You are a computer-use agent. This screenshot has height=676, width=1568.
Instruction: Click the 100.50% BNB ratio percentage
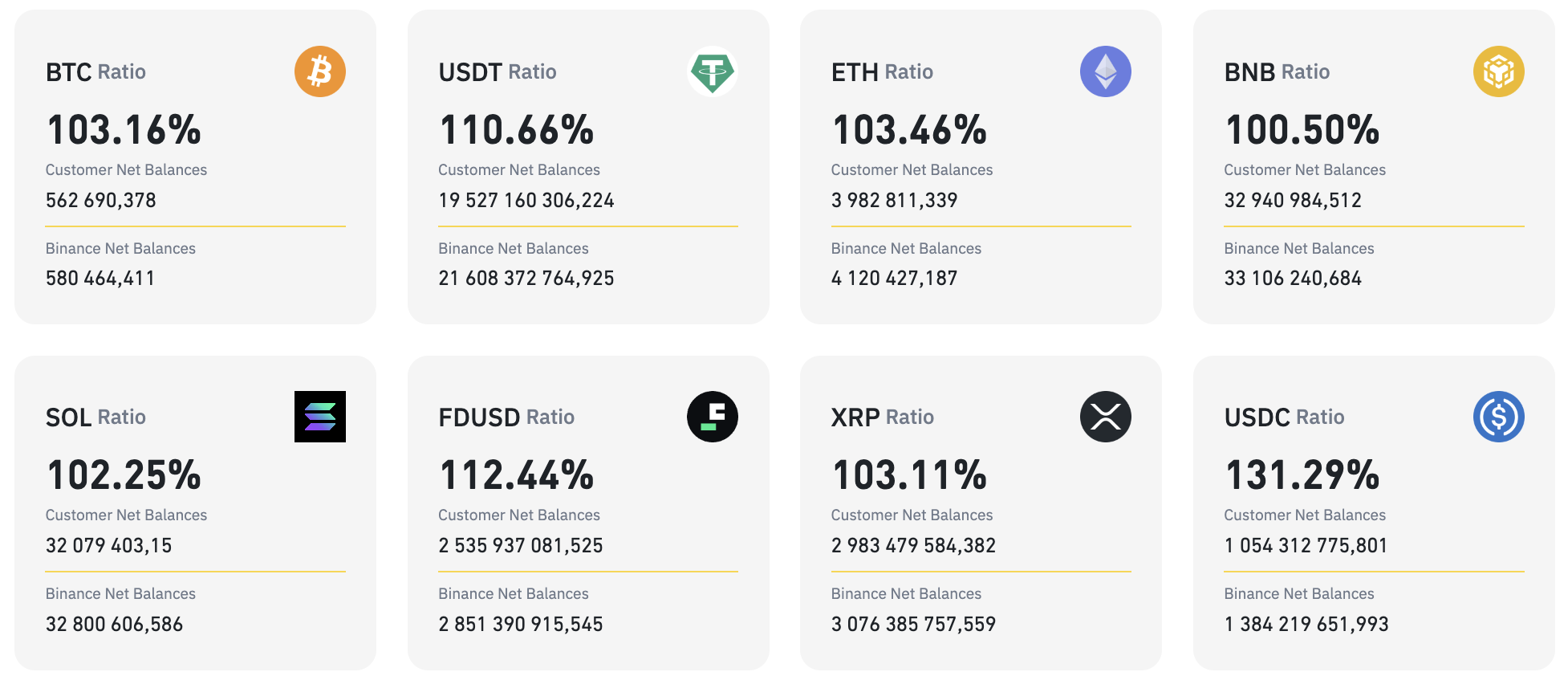[1302, 130]
